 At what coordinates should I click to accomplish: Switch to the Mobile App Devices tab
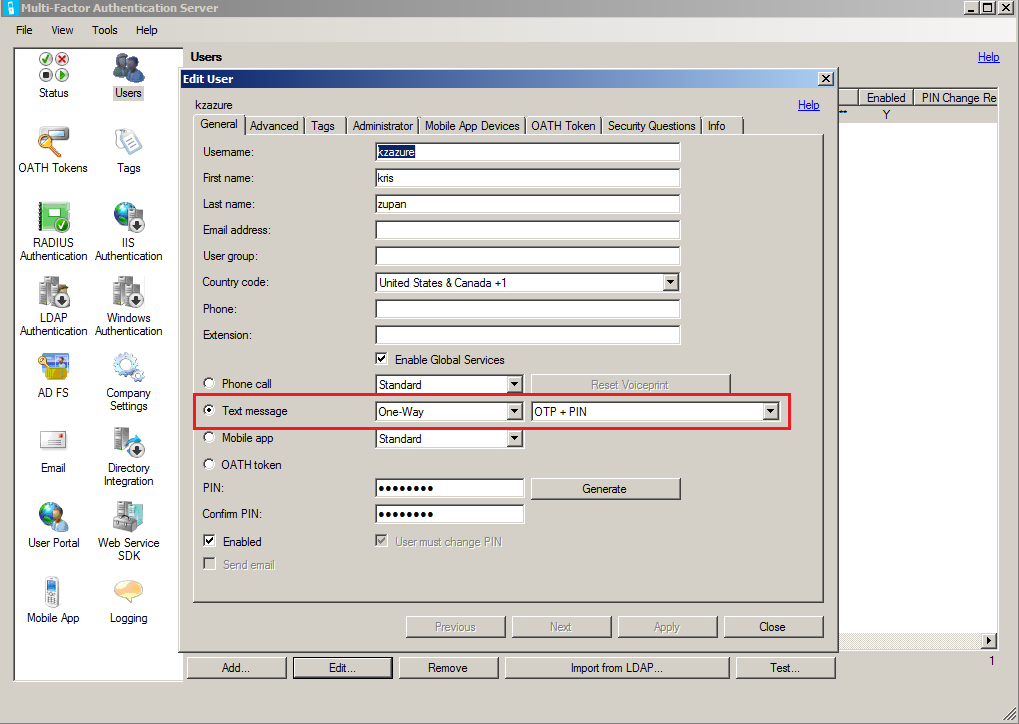pos(472,125)
